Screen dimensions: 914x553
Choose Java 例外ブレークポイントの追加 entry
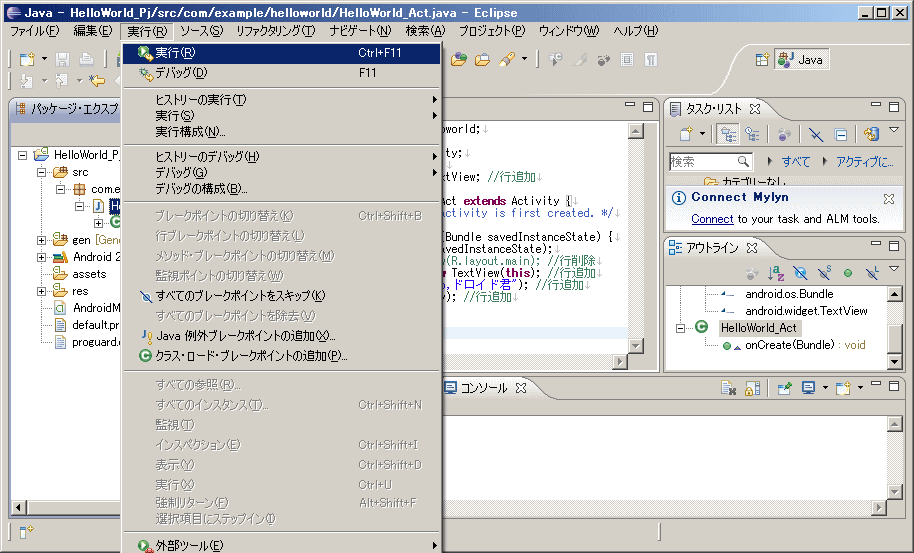point(282,336)
